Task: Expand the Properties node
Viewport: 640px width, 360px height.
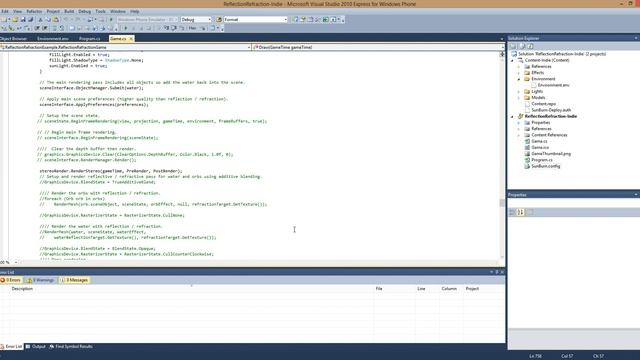Action: click(519, 122)
